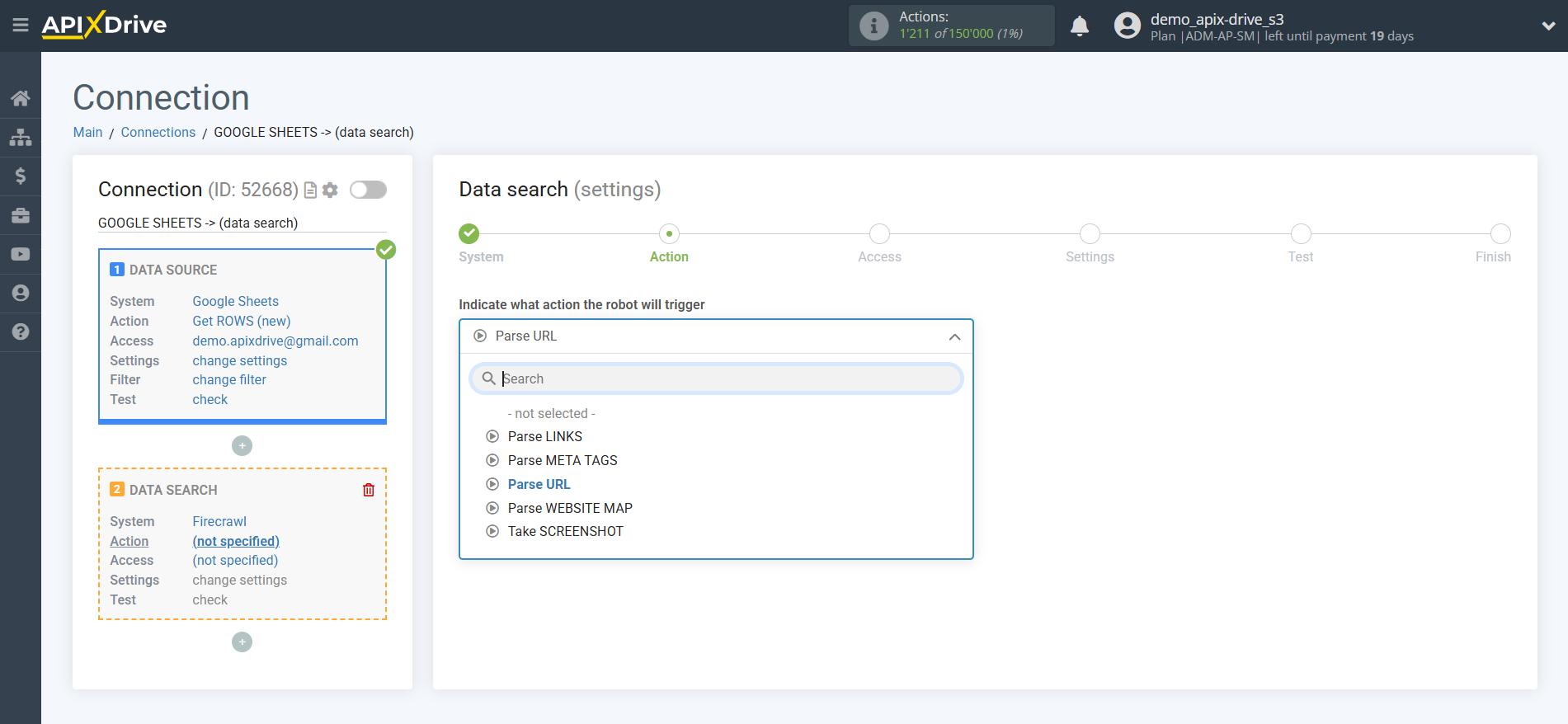The image size is (1568, 724).
Task: Delete the Data Search block
Action: pos(369,490)
